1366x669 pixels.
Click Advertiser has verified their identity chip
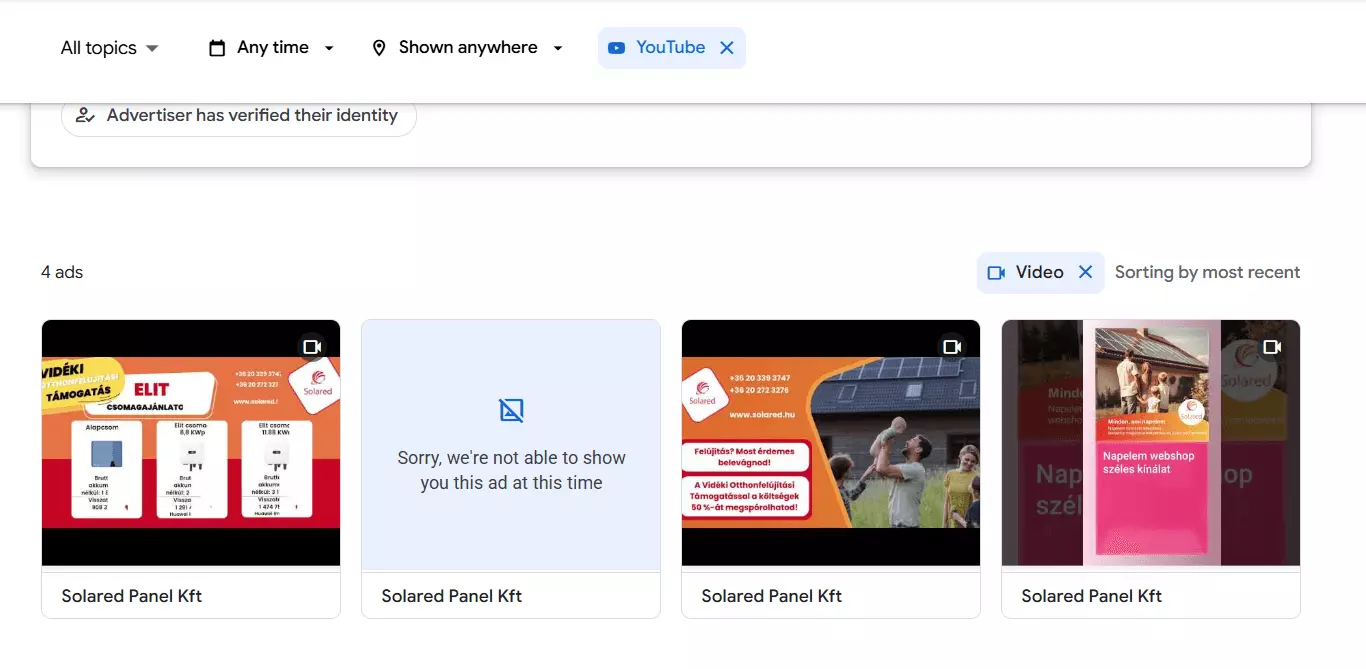click(x=239, y=116)
